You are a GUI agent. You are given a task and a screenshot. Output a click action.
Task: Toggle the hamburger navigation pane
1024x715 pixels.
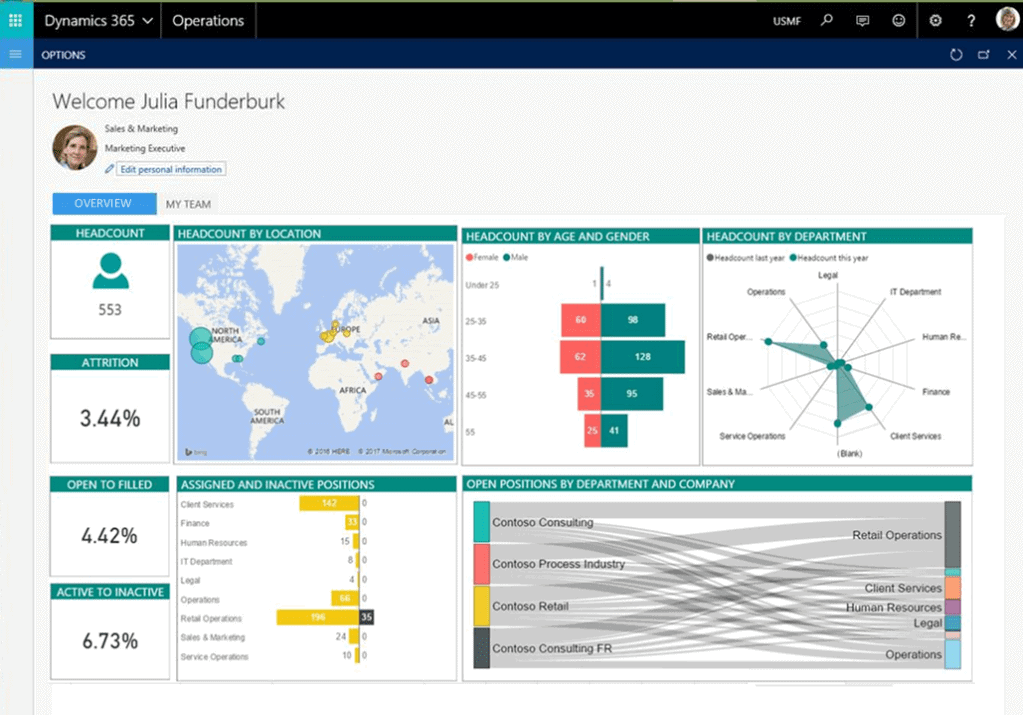pos(15,54)
